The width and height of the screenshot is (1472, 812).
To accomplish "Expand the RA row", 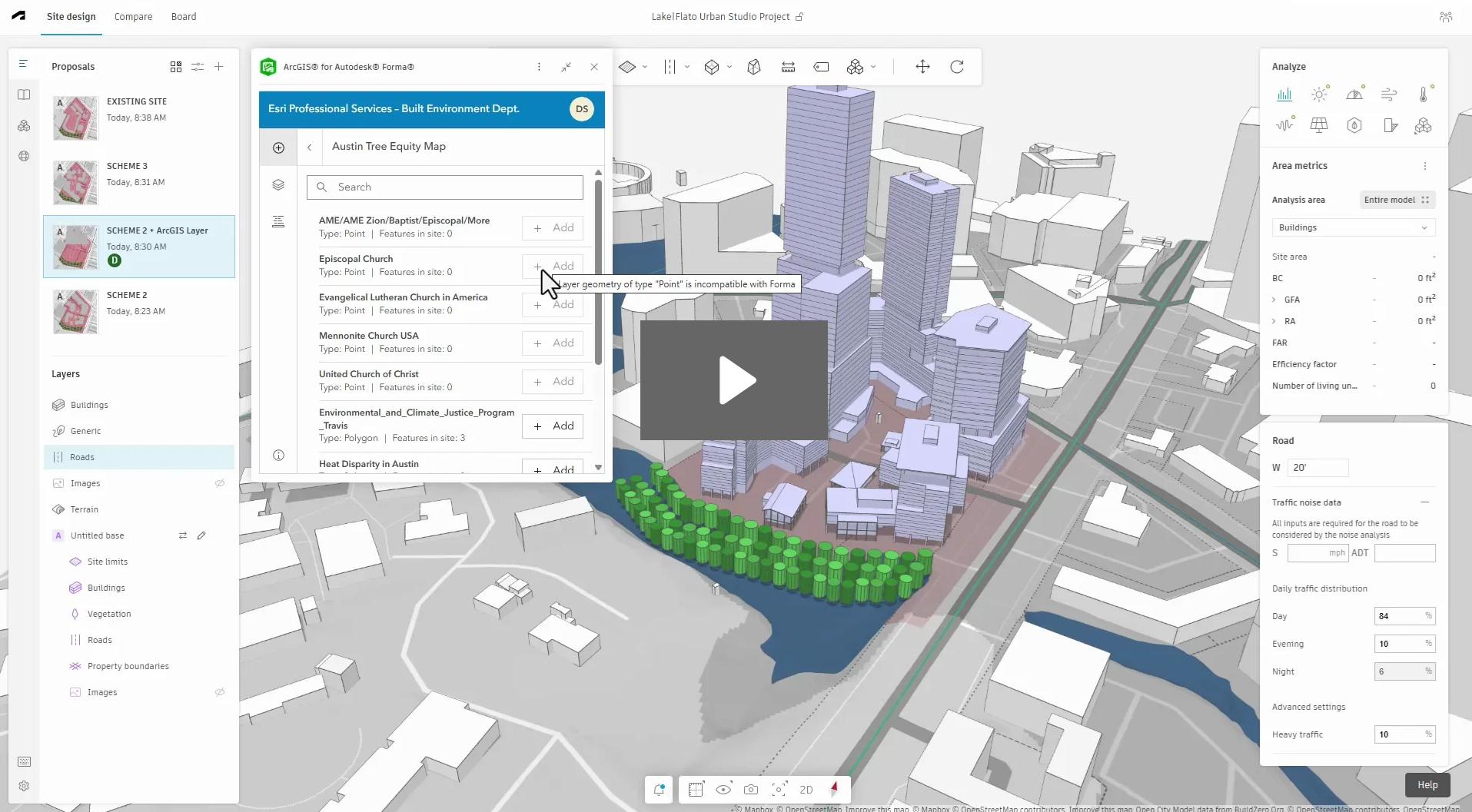I will pos(1274,321).
